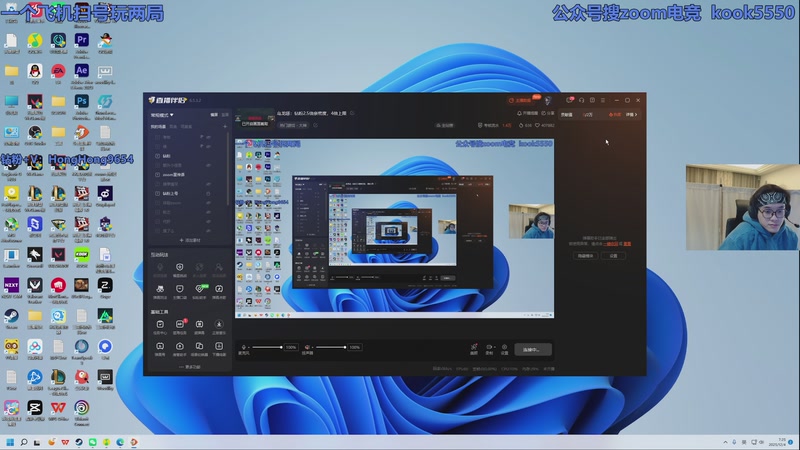The width and height of the screenshot is (800, 450).
Task: Open the first tool in the 基础工具 section
Action: 159,324
